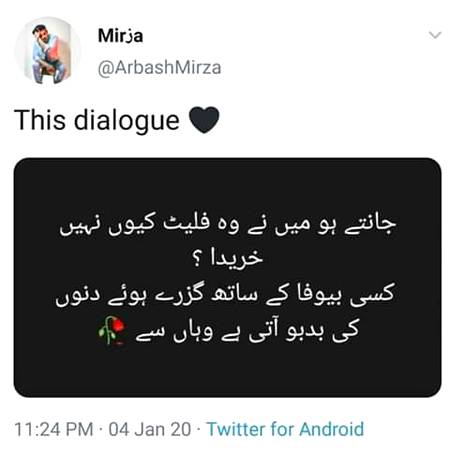Open the tweet options chevron menu

point(435,35)
